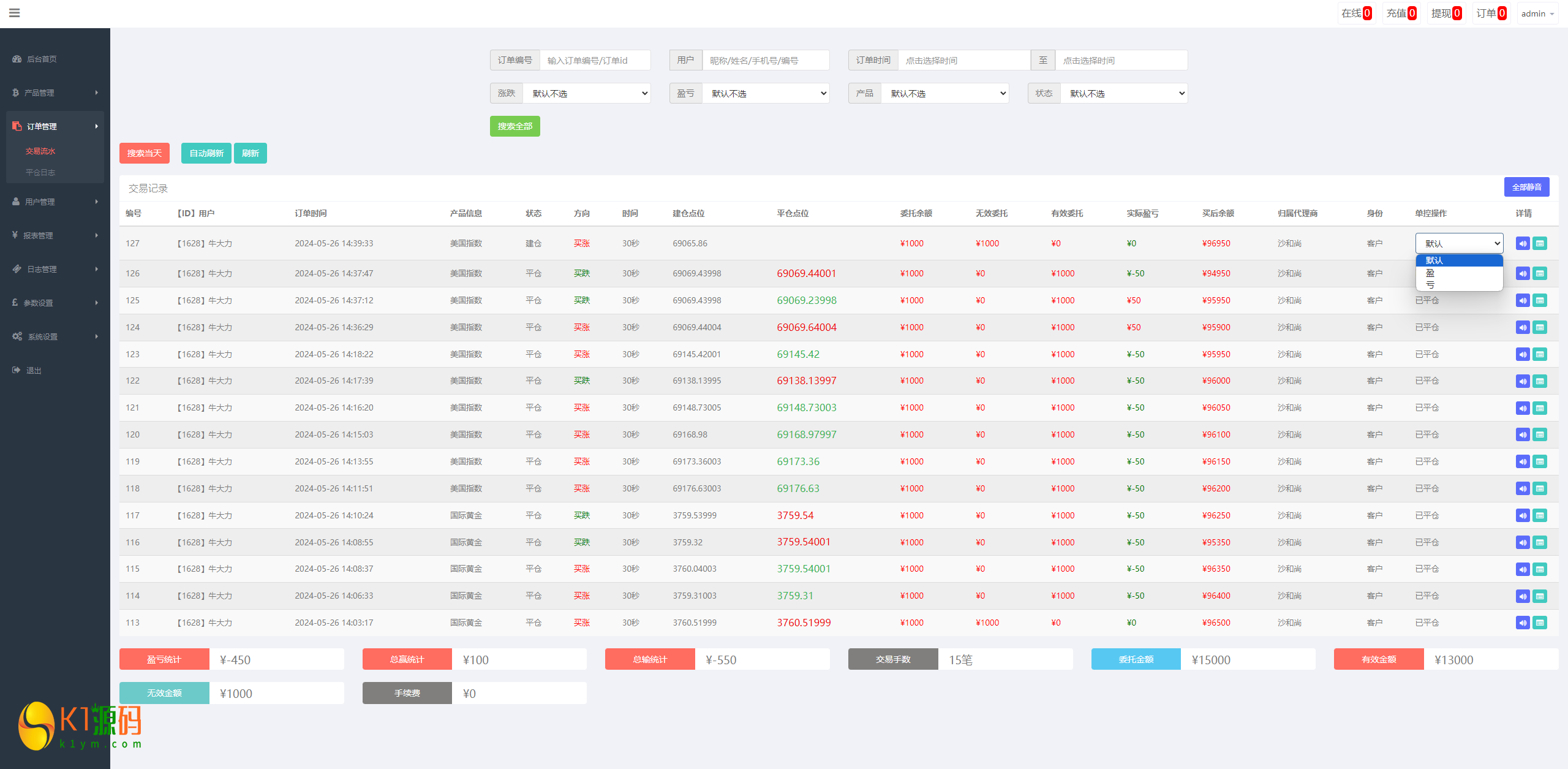Toggle the hamburger sidebar menu icon
Viewport: 1568px width, 769px height.
pos(15,13)
